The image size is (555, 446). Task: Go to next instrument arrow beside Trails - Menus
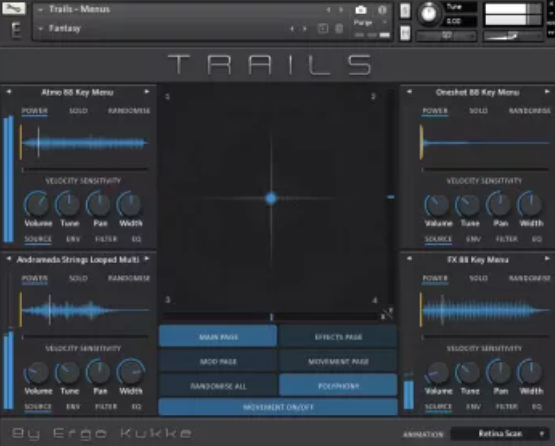click(341, 10)
